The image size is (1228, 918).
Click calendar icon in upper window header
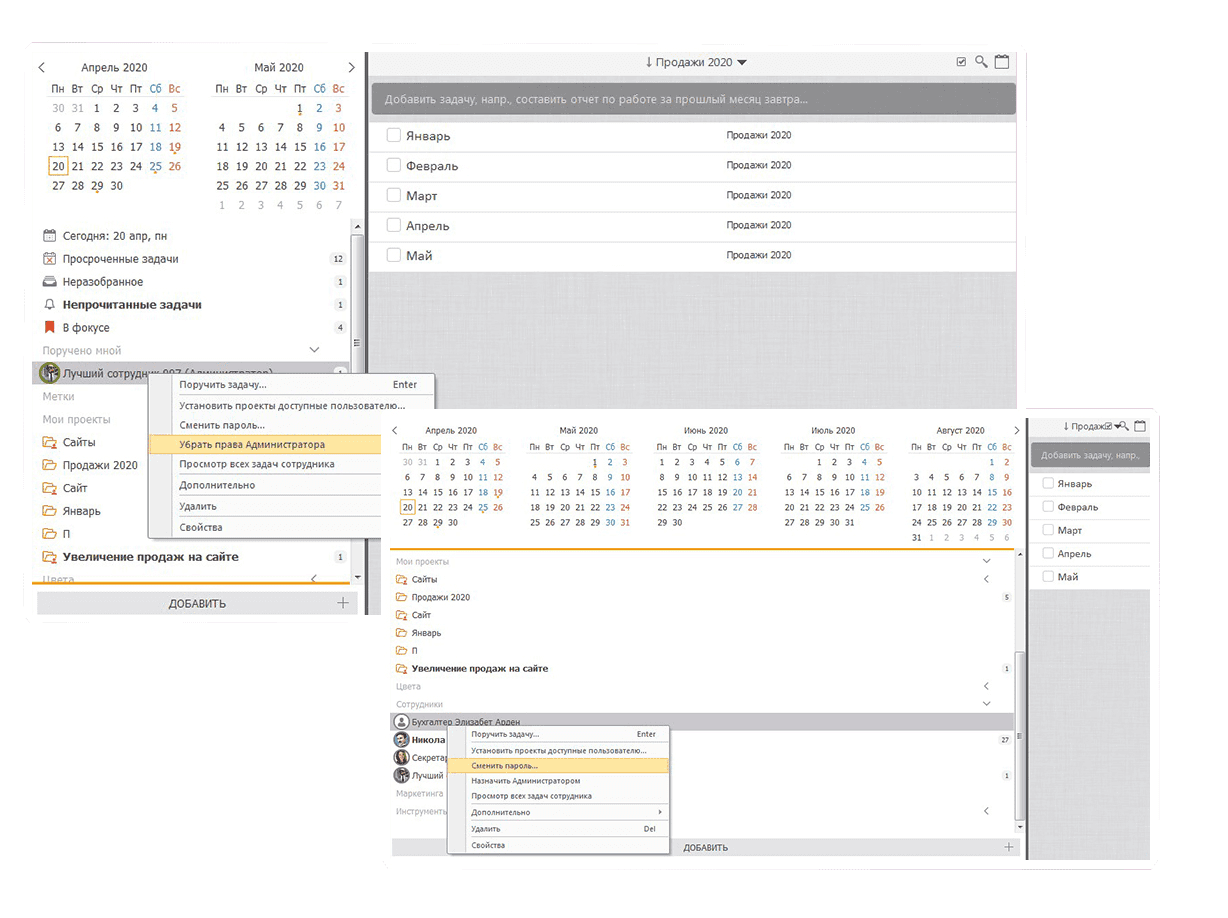pos(1001,62)
